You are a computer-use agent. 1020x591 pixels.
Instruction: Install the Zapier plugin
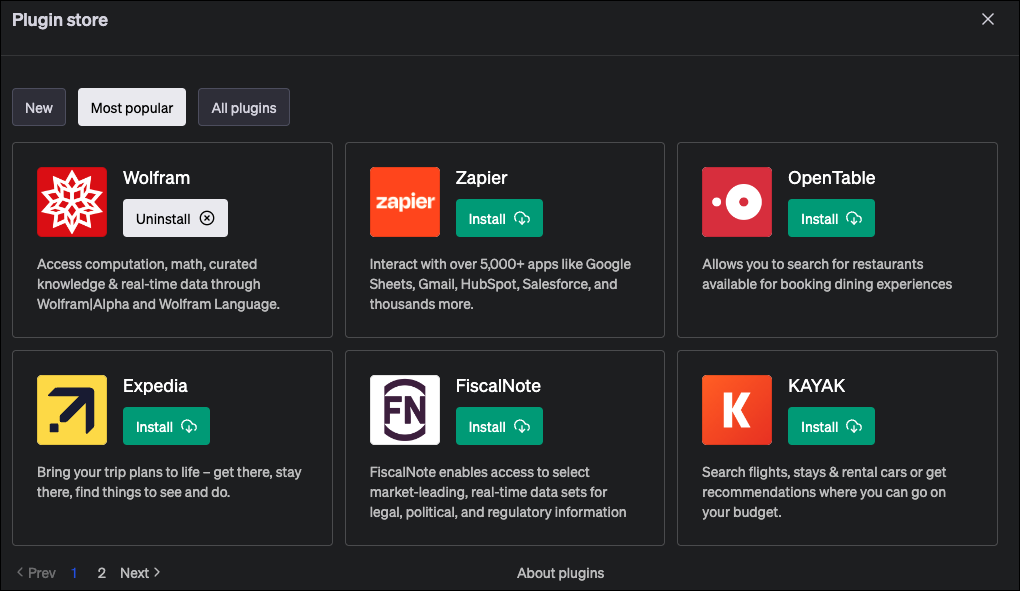coord(499,218)
